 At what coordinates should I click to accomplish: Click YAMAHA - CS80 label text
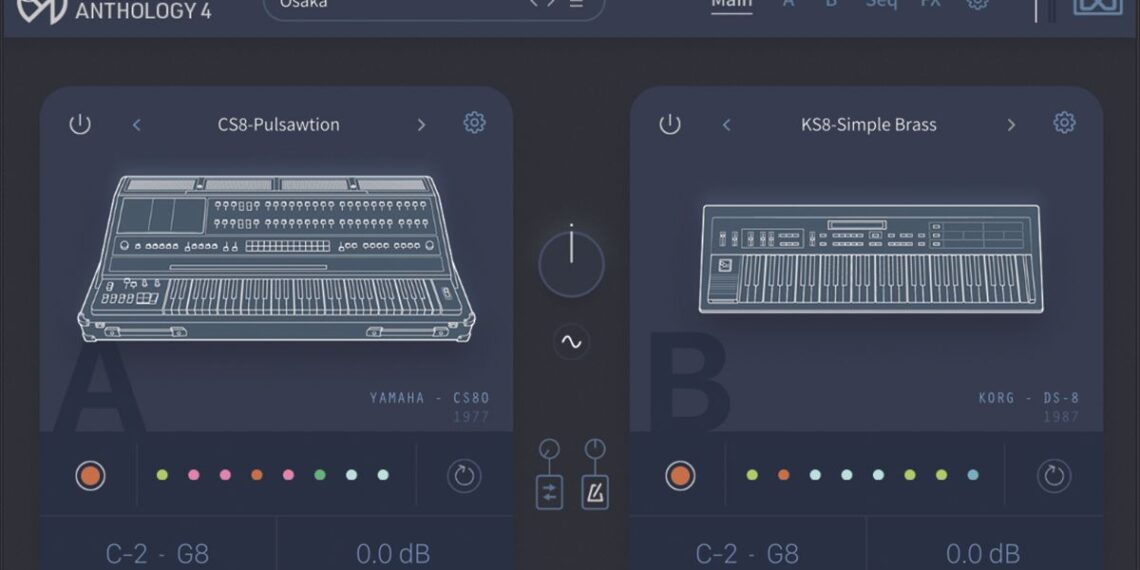coord(430,398)
